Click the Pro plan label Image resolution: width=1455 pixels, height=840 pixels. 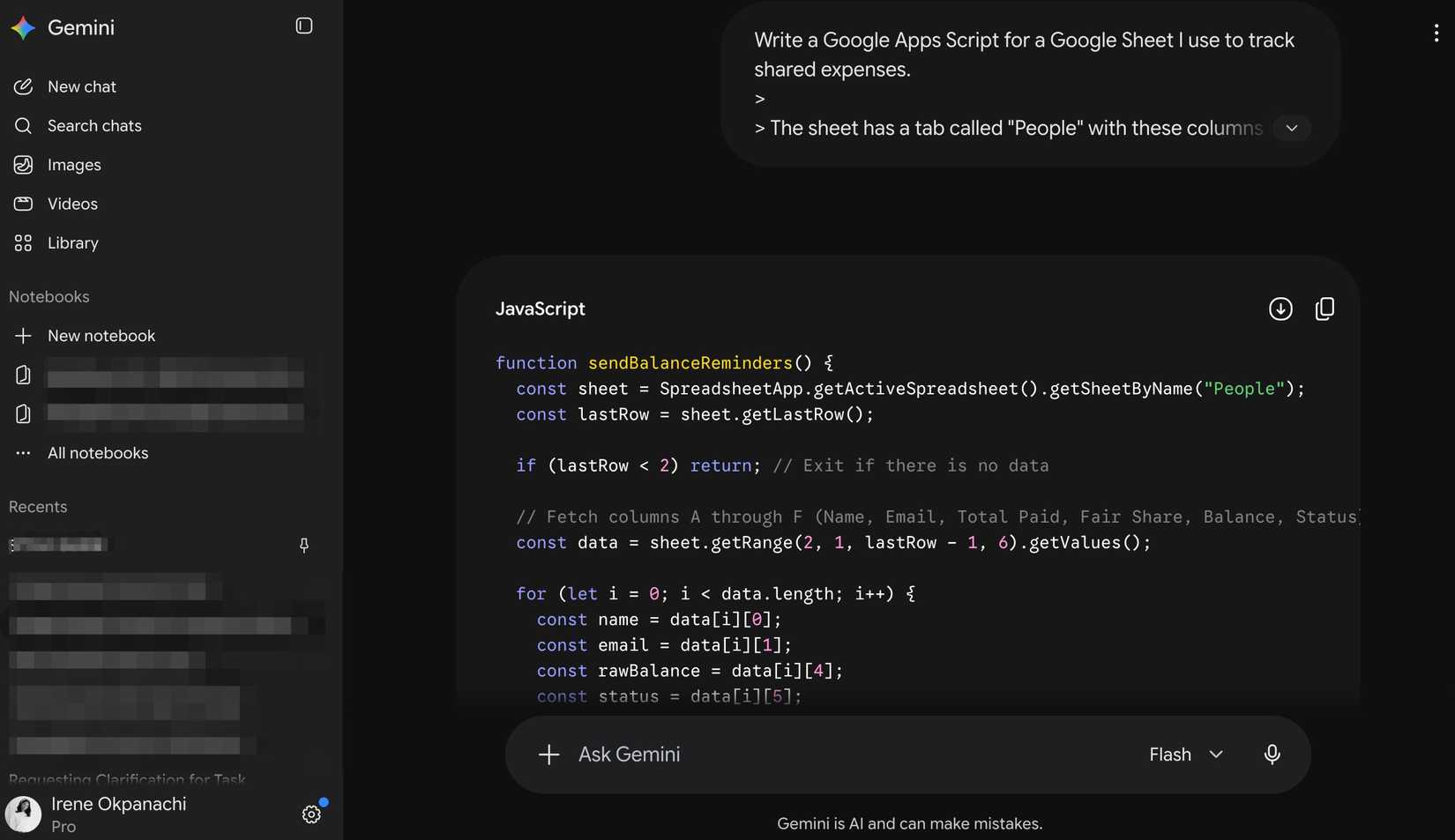(x=63, y=827)
